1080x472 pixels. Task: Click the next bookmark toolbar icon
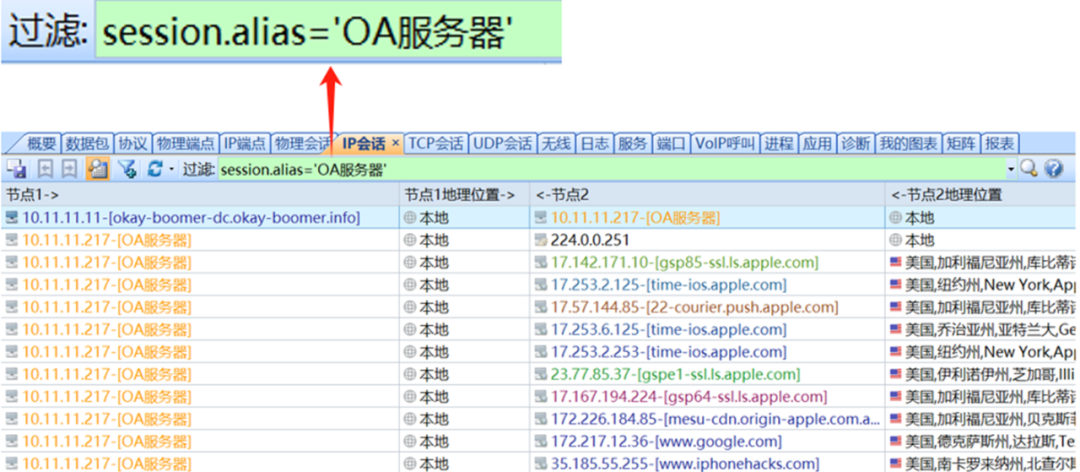[70, 169]
